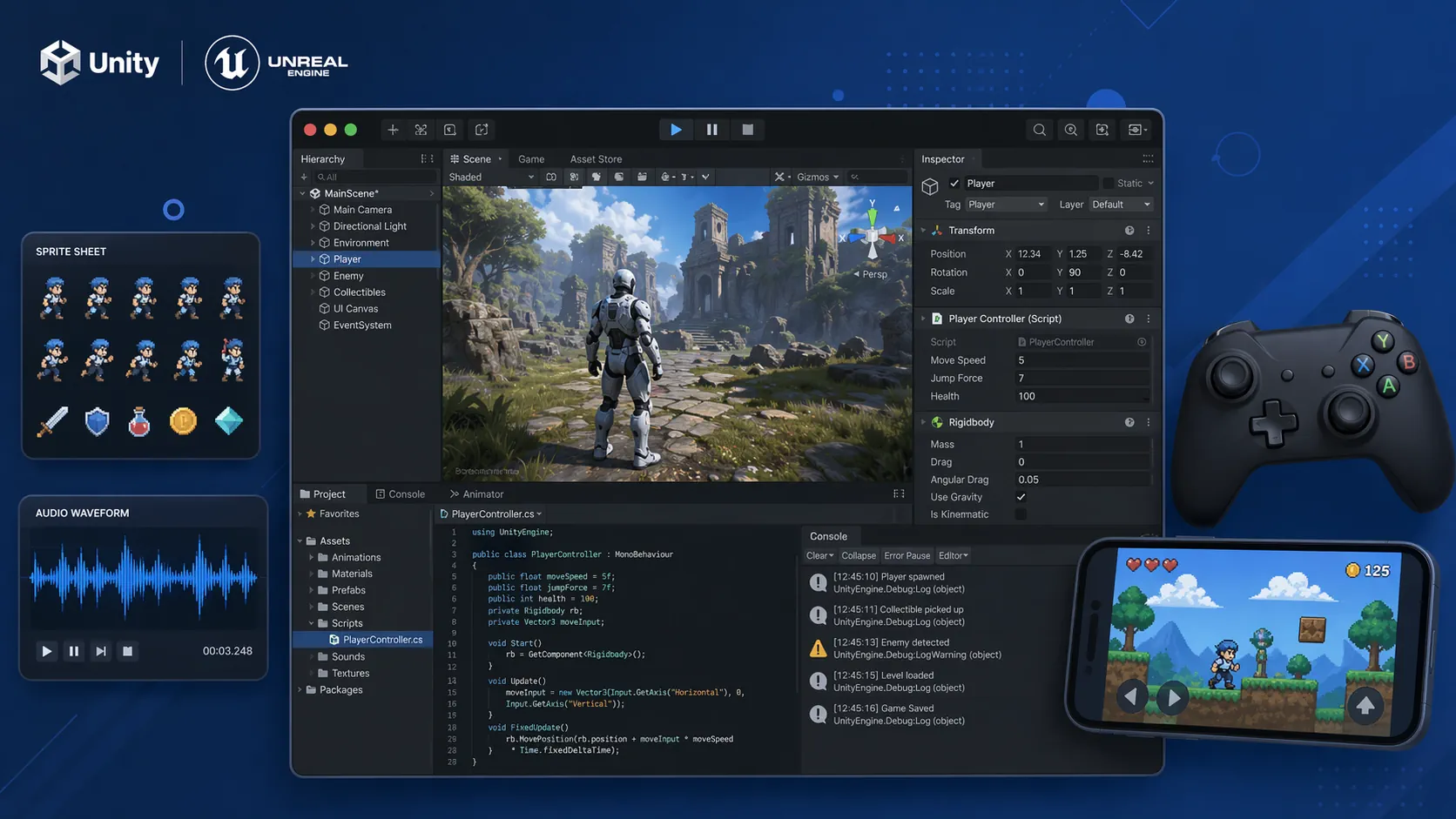The height and width of the screenshot is (819, 1456).
Task: Open the Layer dropdown set to Default
Action: (1121, 205)
